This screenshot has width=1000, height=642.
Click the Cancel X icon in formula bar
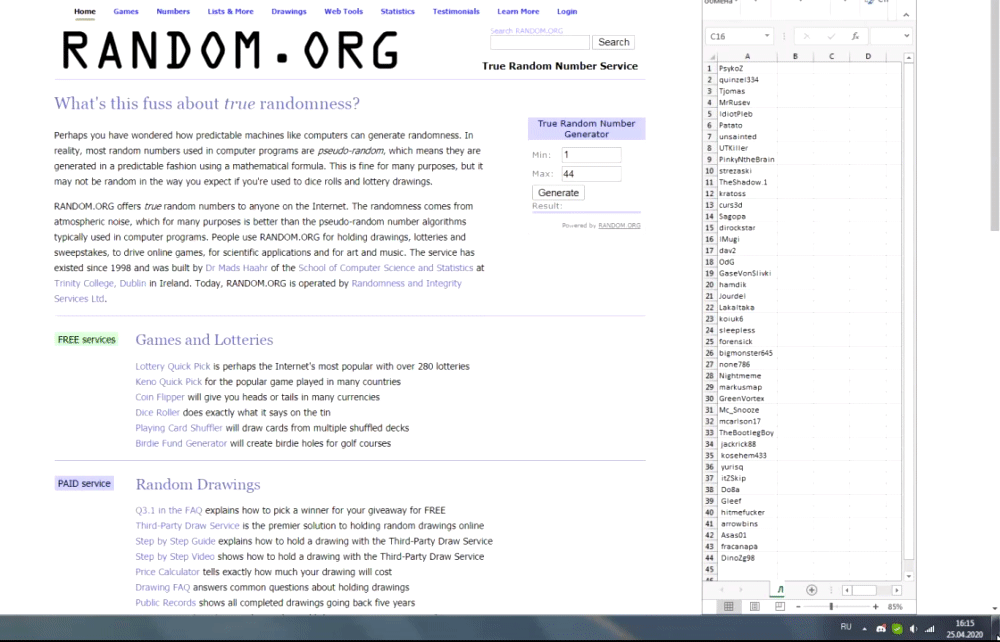click(807, 36)
